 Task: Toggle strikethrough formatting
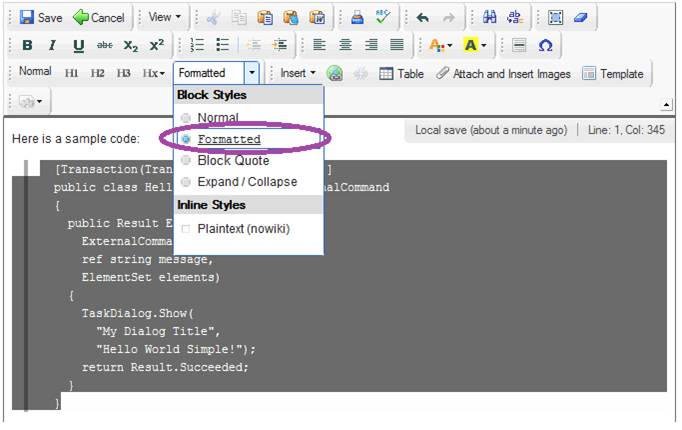coord(104,45)
